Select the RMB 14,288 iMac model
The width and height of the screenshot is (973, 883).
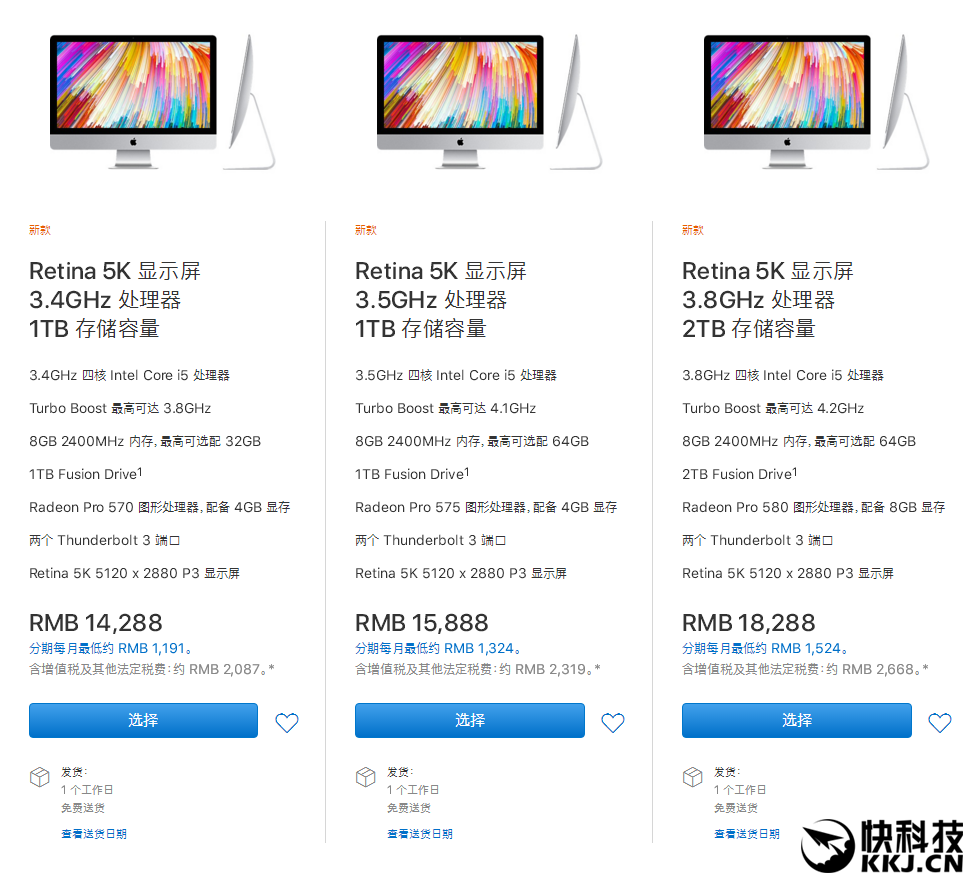click(x=143, y=720)
